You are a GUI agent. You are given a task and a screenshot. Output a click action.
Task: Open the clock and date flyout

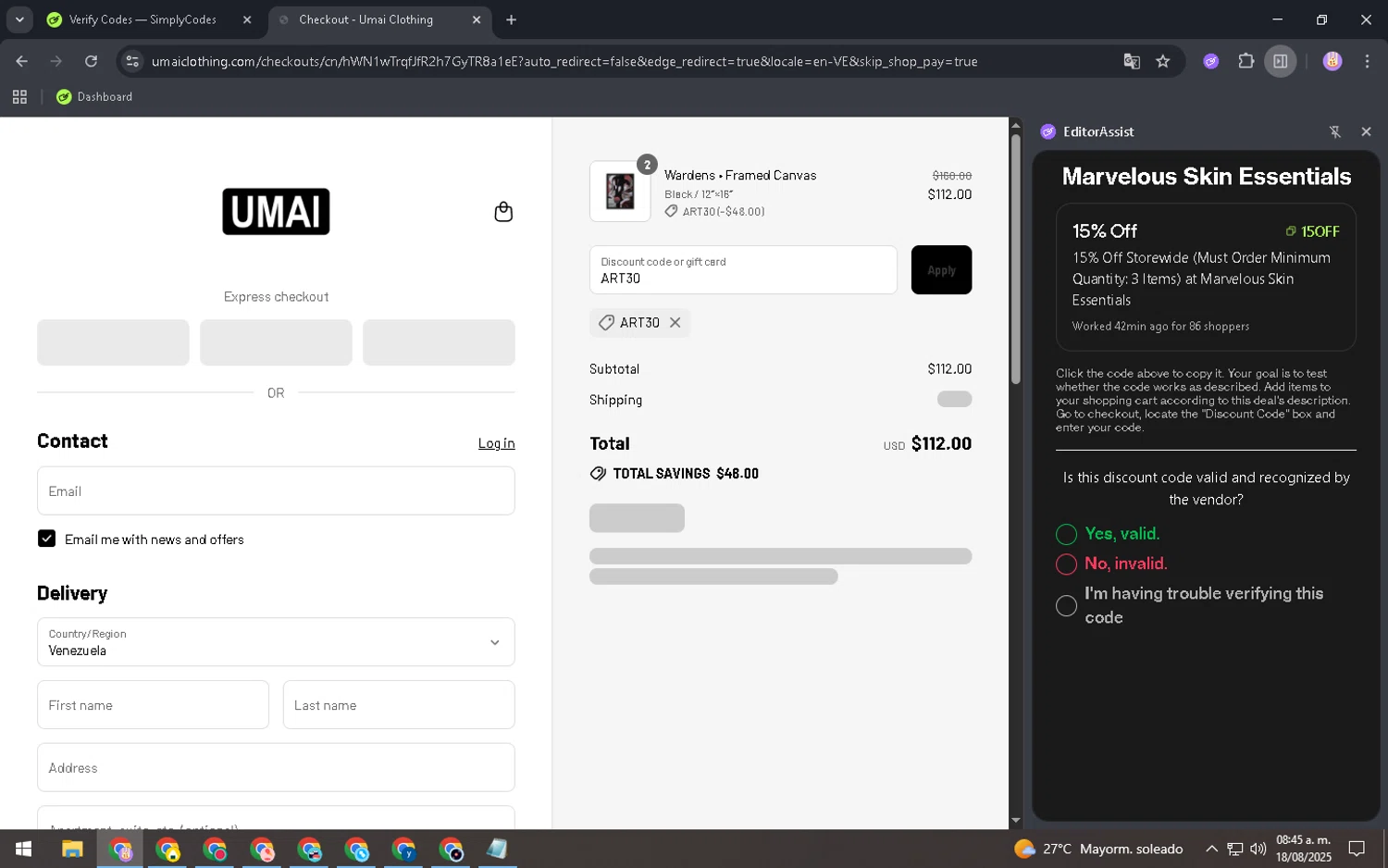coord(1303,849)
